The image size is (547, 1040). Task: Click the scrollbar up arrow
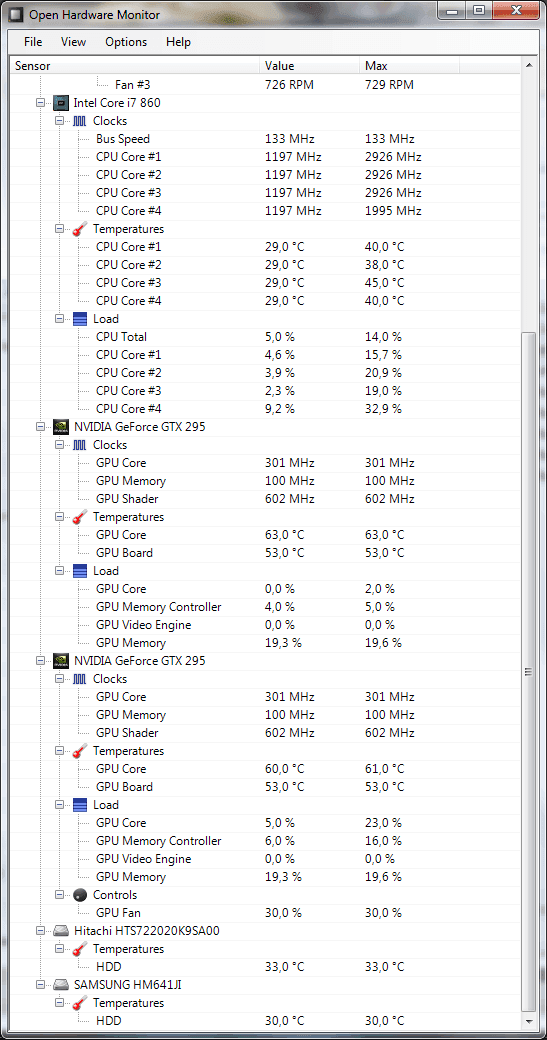pos(528,65)
